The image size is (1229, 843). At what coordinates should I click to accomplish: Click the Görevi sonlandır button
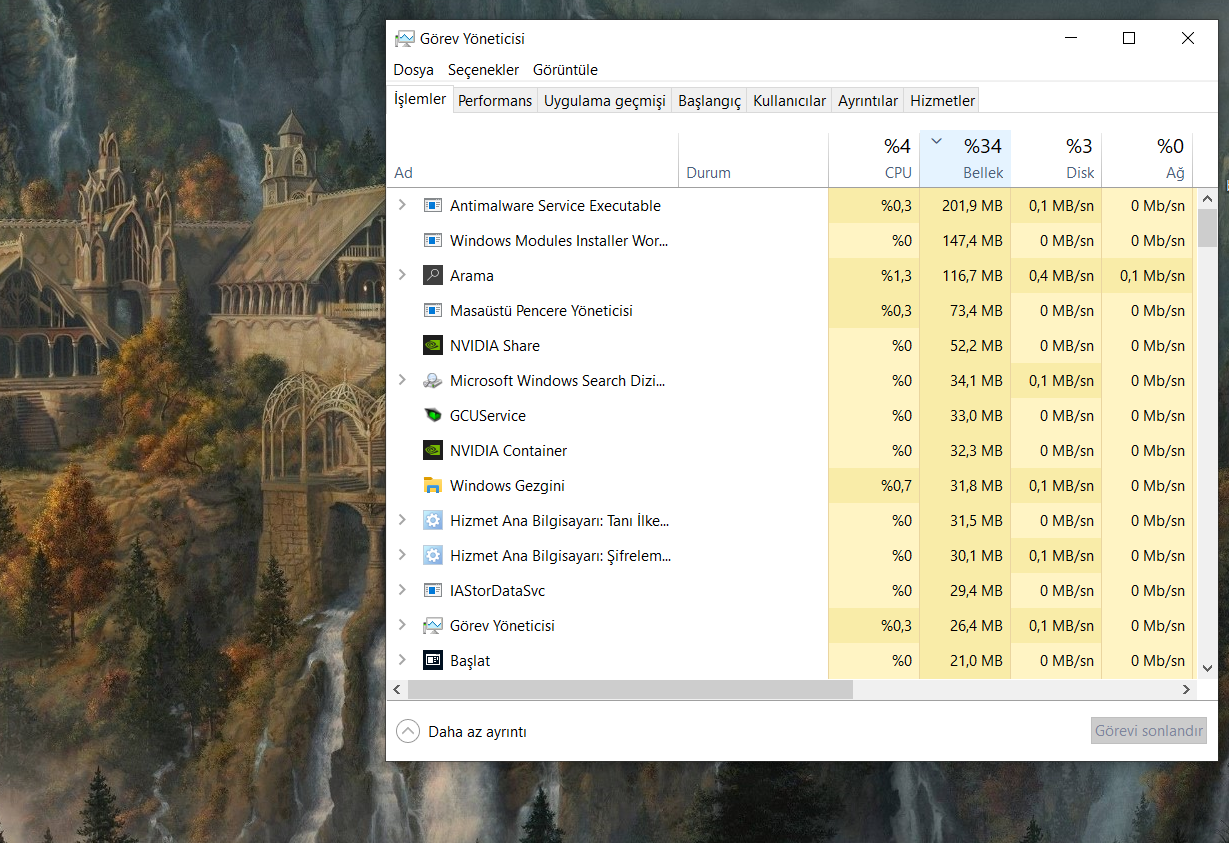1149,731
